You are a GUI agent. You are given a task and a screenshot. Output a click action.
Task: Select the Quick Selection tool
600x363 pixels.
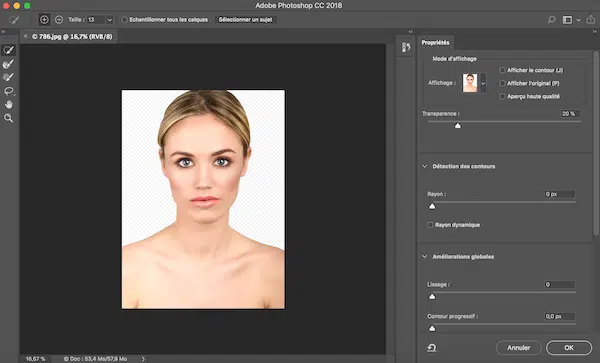pyautogui.click(x=8, y=50)
